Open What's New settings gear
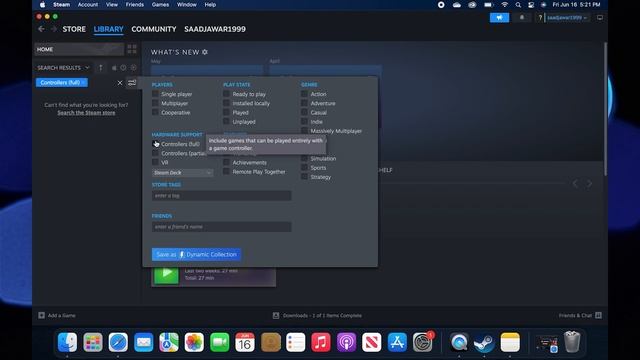 (x=205, y=52)
